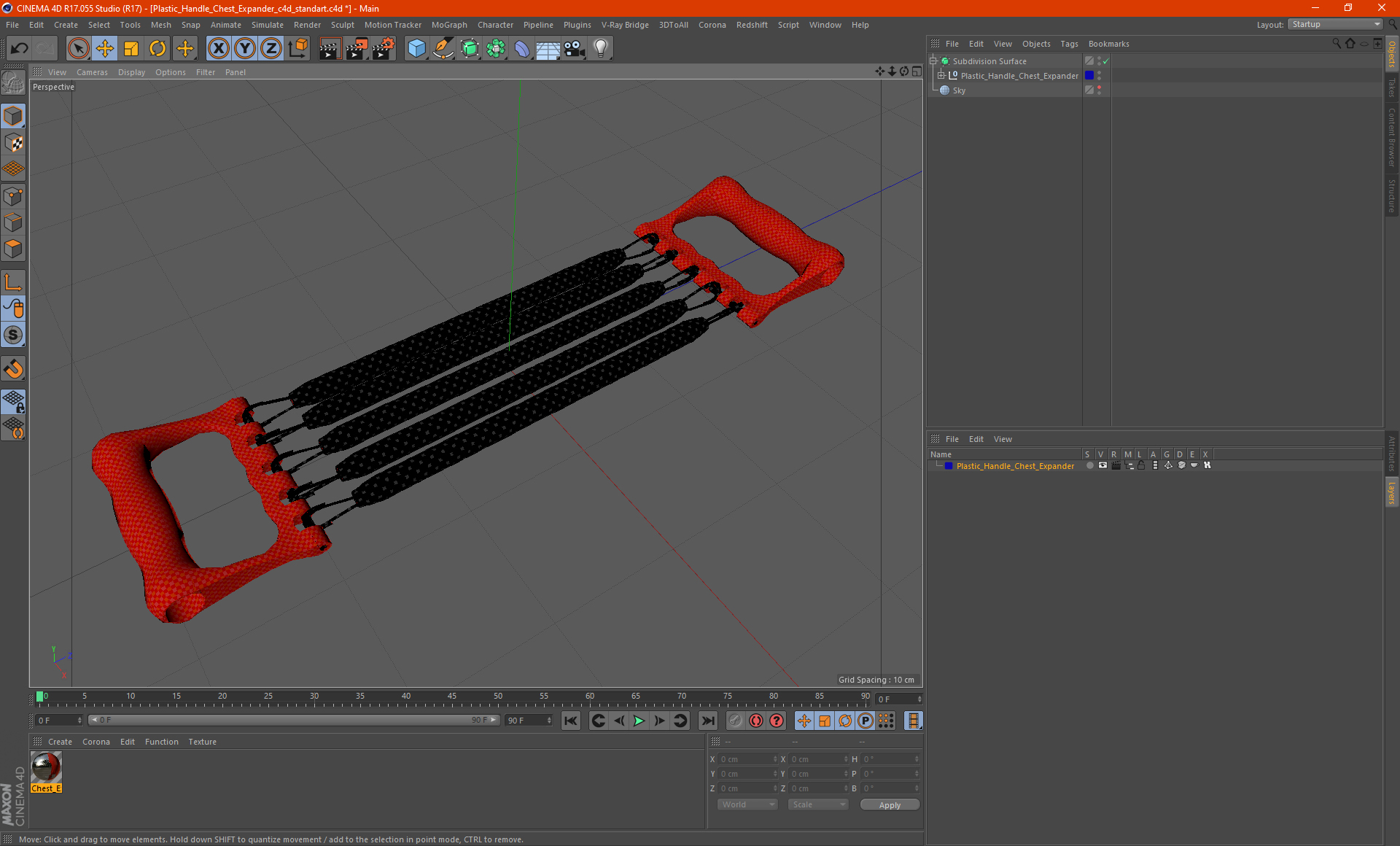Image resolution: width=1400 pixels, height=846 pixels.
Task: Switch the coordinate system icon
Action: [298, 49]
